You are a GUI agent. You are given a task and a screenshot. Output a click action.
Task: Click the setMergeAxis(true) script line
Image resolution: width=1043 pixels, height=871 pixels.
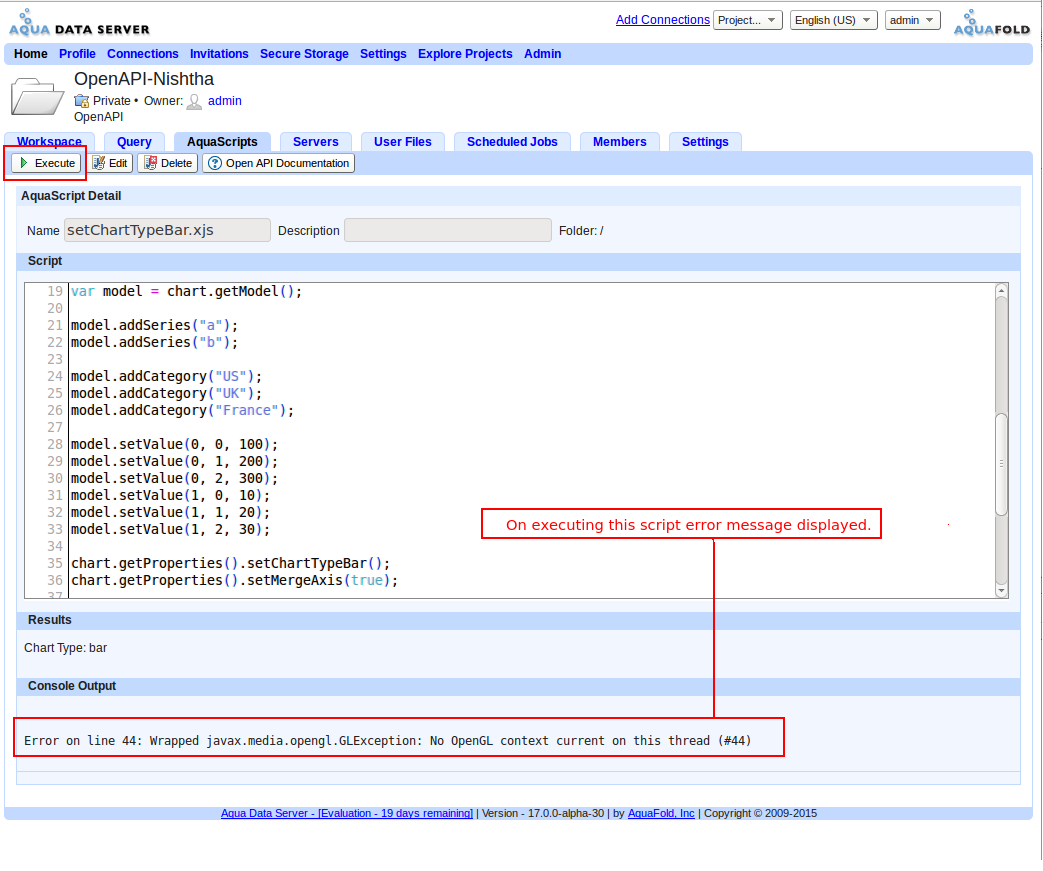(234, 581)
